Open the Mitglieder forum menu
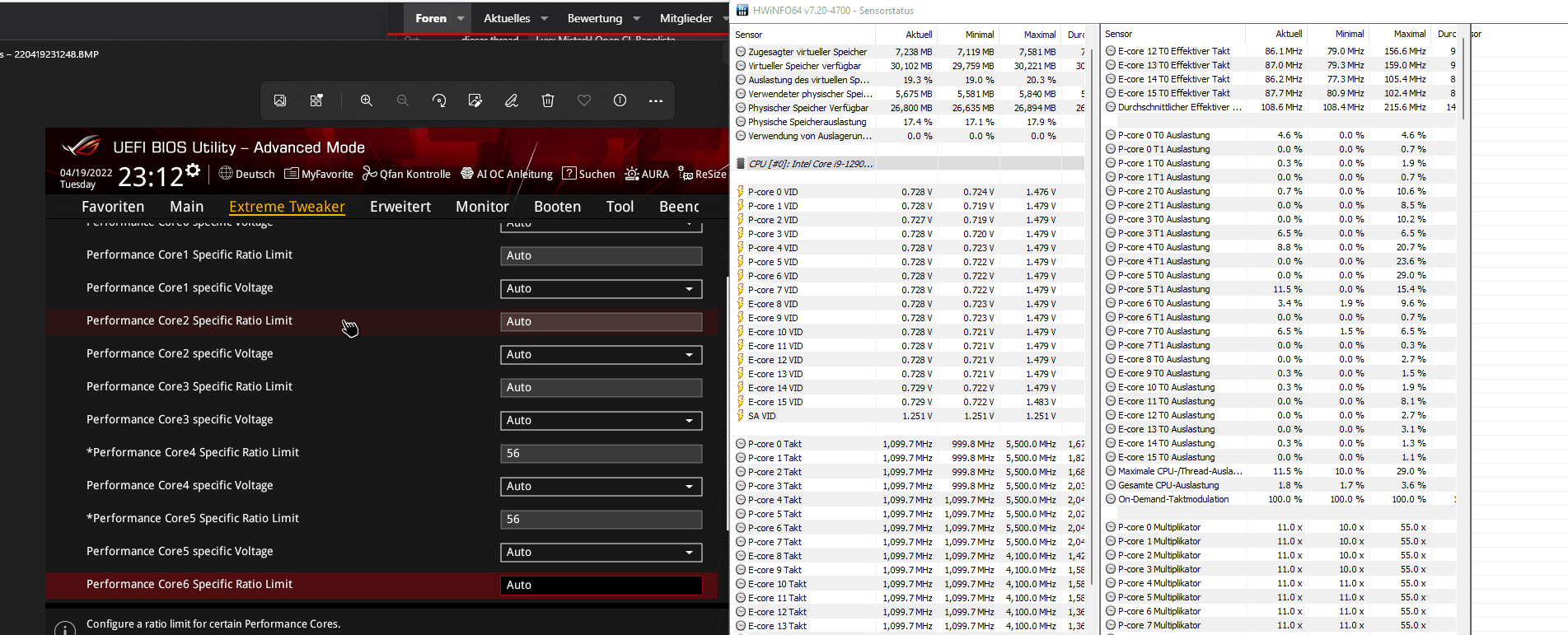Viewport: 1568px width, 635px height. pos(686,18)
